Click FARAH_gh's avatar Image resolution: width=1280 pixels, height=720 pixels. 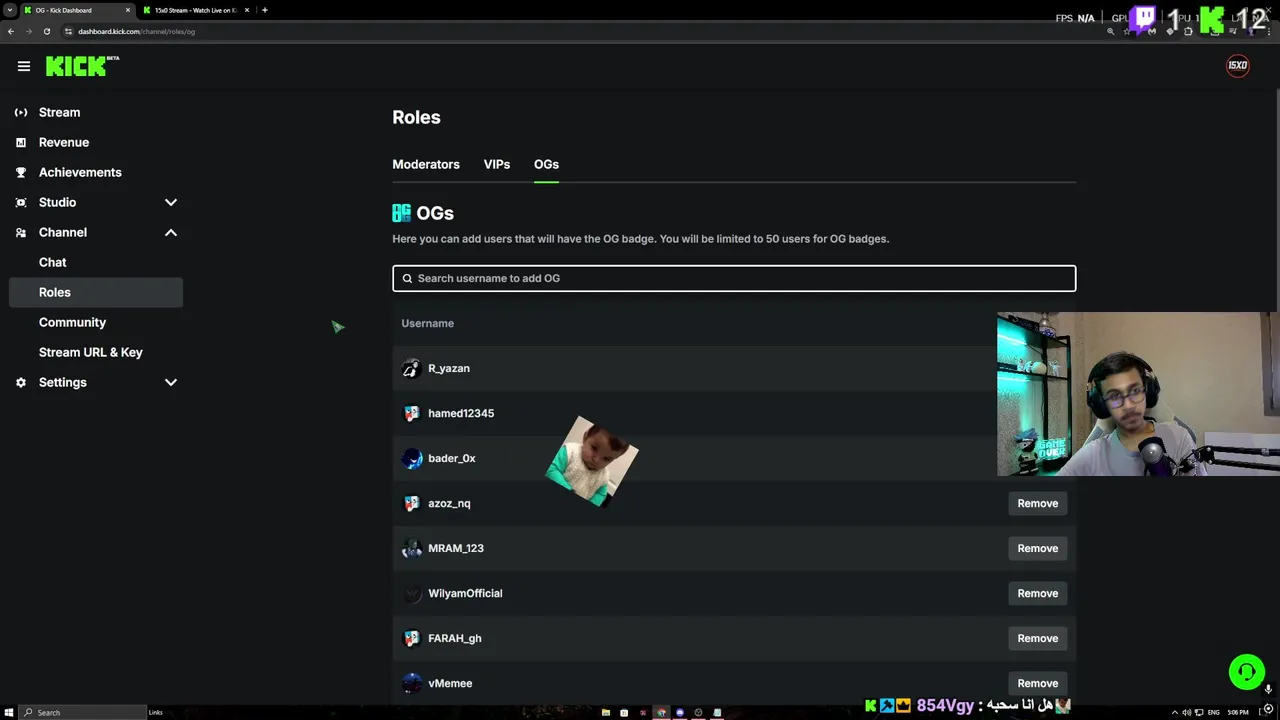pyautogui.click(x=411, y=638)
